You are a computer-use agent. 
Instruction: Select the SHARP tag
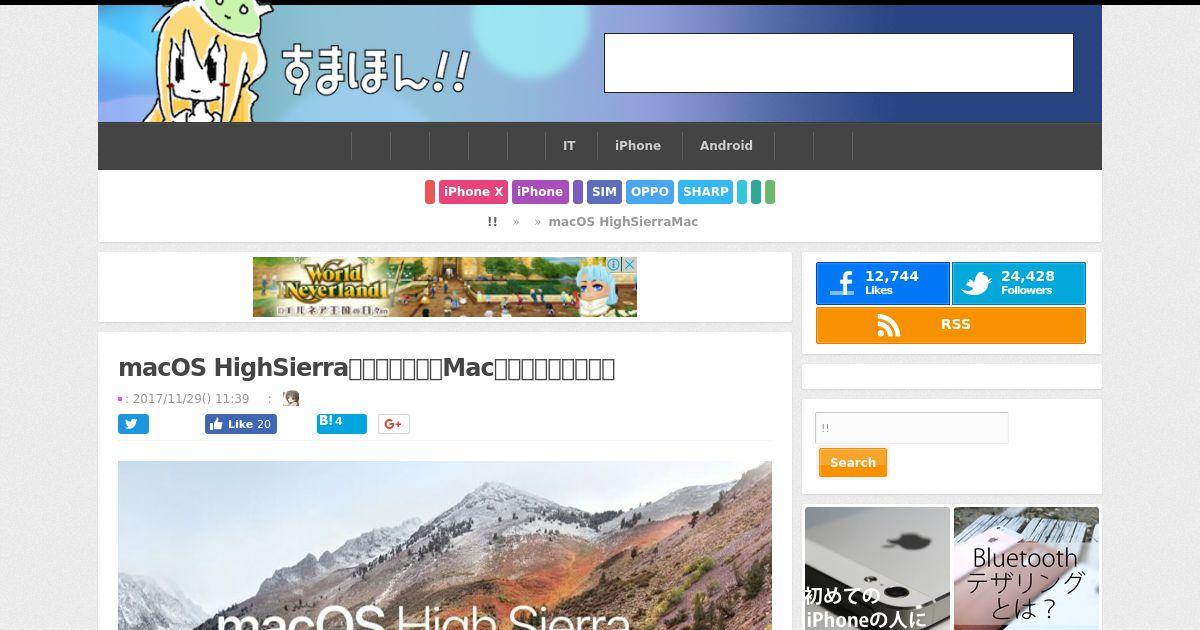[706, 192]
